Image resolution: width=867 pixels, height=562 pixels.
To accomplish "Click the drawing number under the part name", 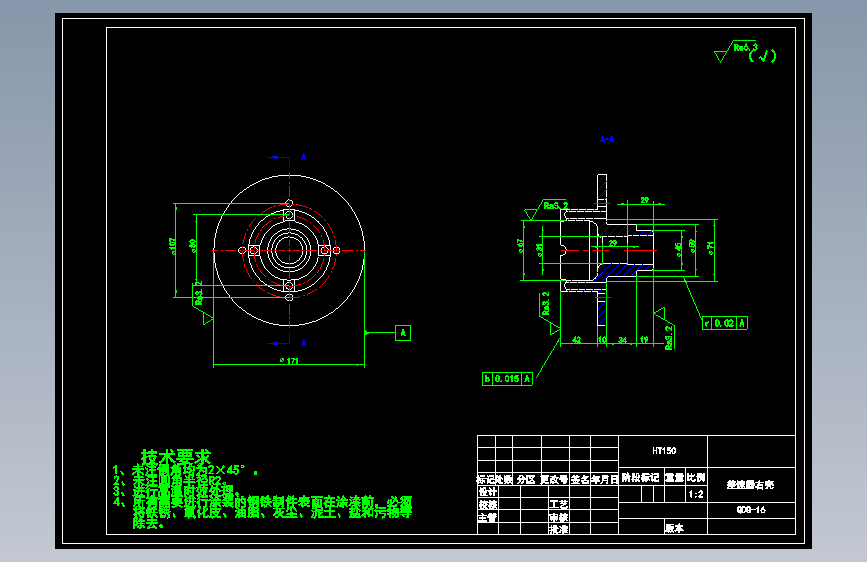I will (751, 510).
